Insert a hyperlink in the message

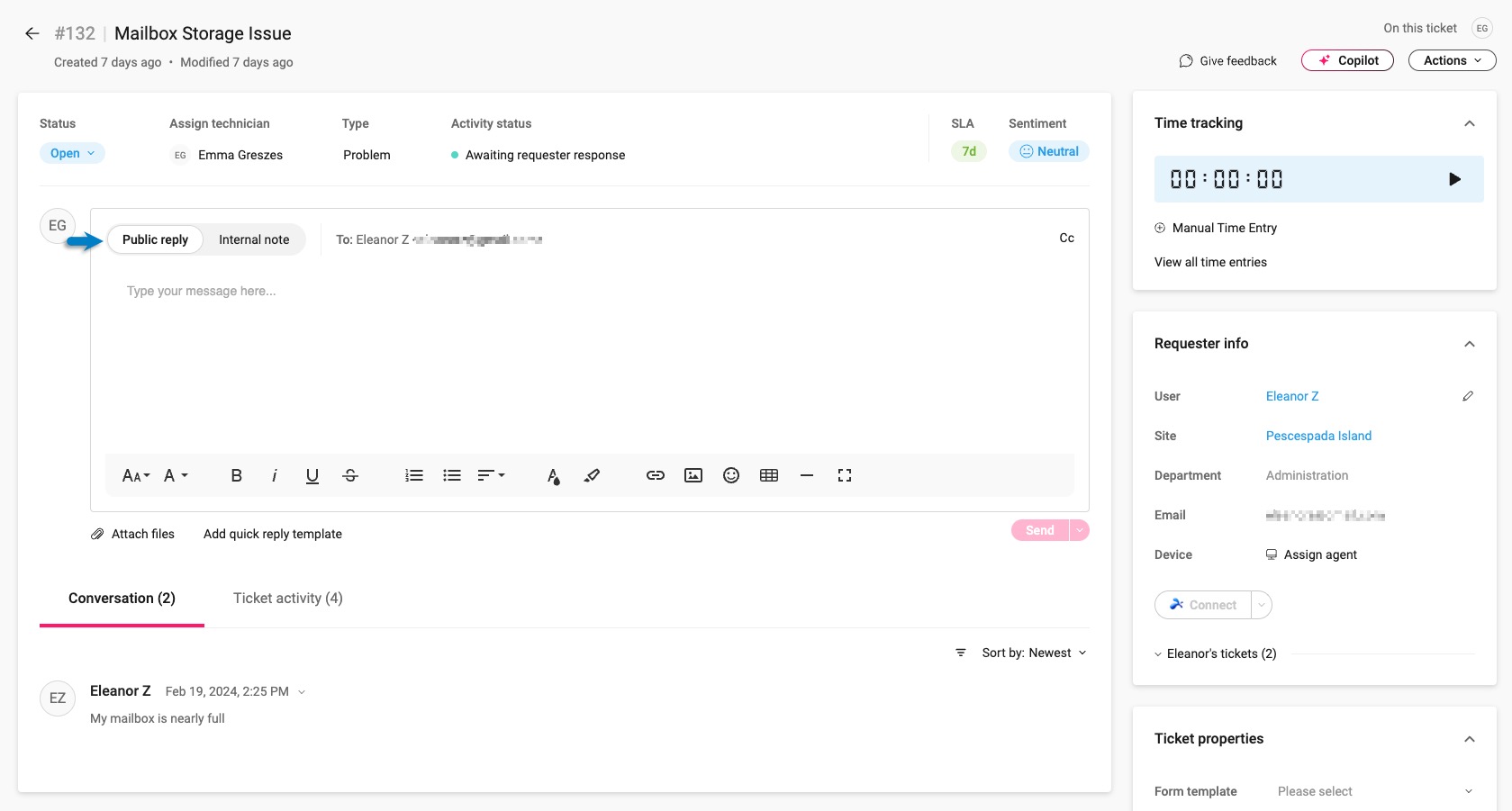pos(656,475)
